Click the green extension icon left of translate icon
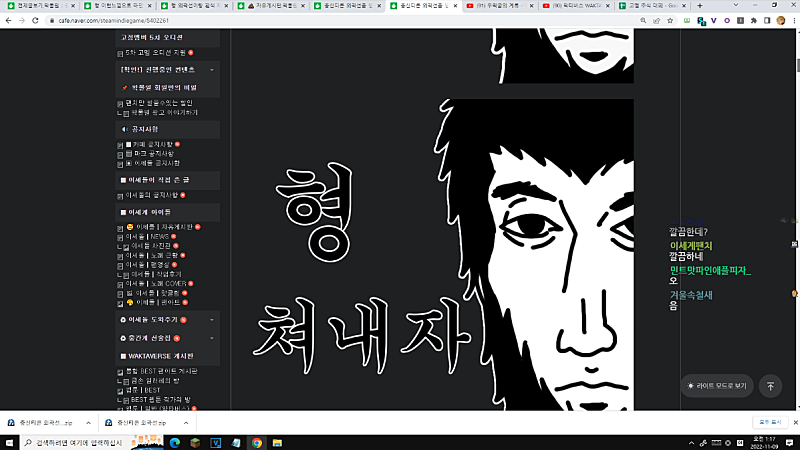The image size is (800, 450). tap(687, 20)
